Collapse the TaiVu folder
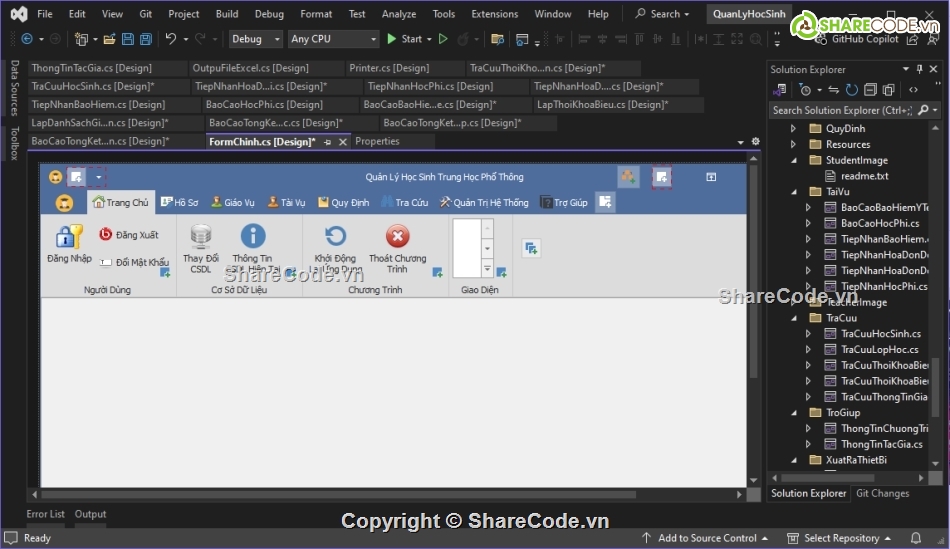 click(794, 191)
